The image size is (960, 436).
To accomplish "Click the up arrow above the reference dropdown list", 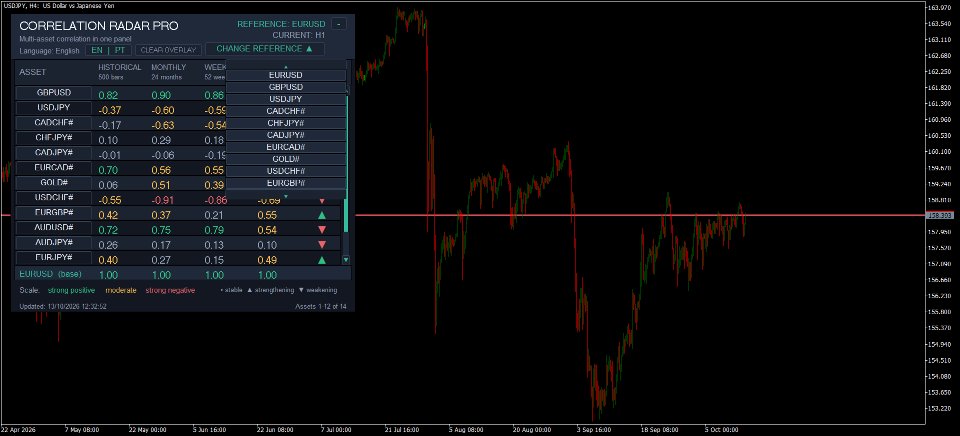I will point(286,66).
